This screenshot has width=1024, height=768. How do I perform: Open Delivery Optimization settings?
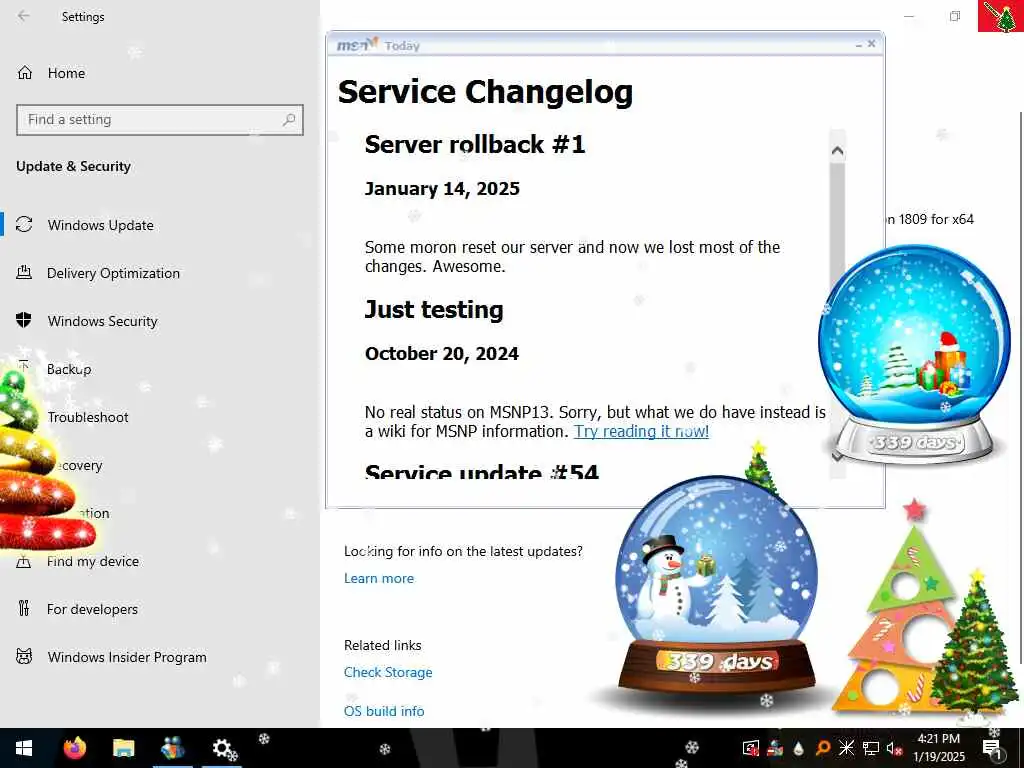113,273
